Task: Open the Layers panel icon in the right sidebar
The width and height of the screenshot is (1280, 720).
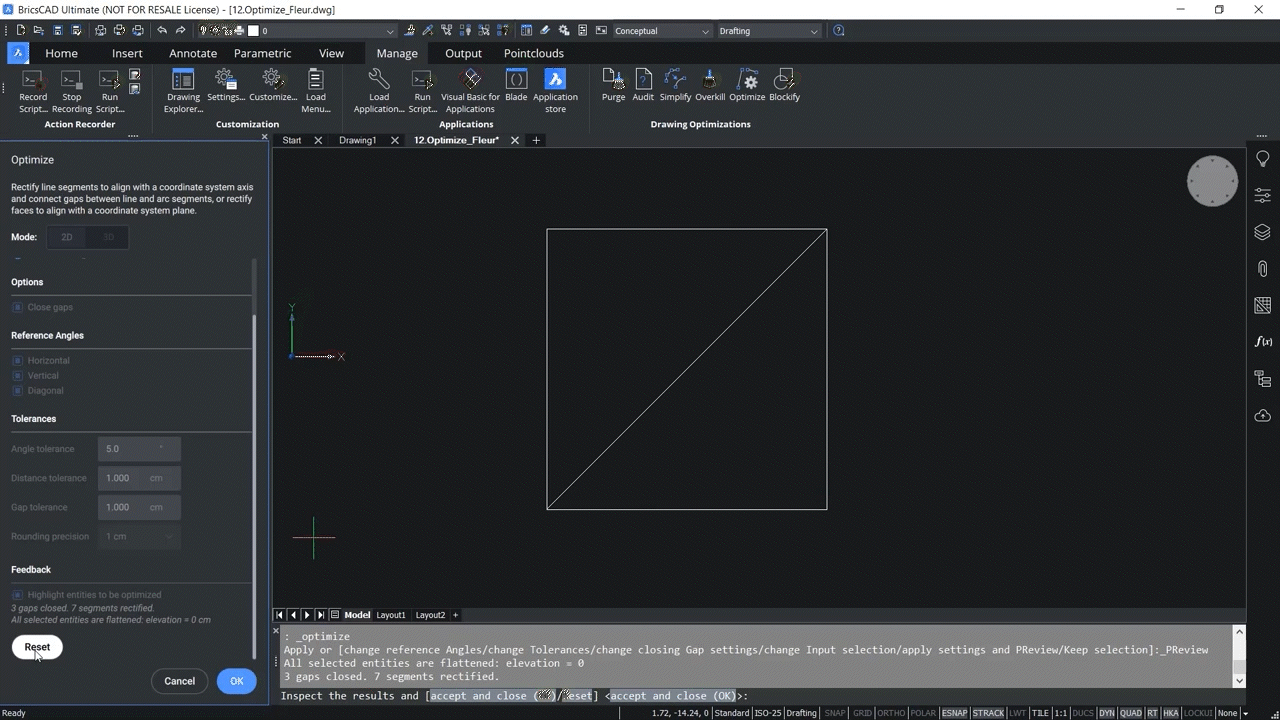Action: pos(1262,232)
